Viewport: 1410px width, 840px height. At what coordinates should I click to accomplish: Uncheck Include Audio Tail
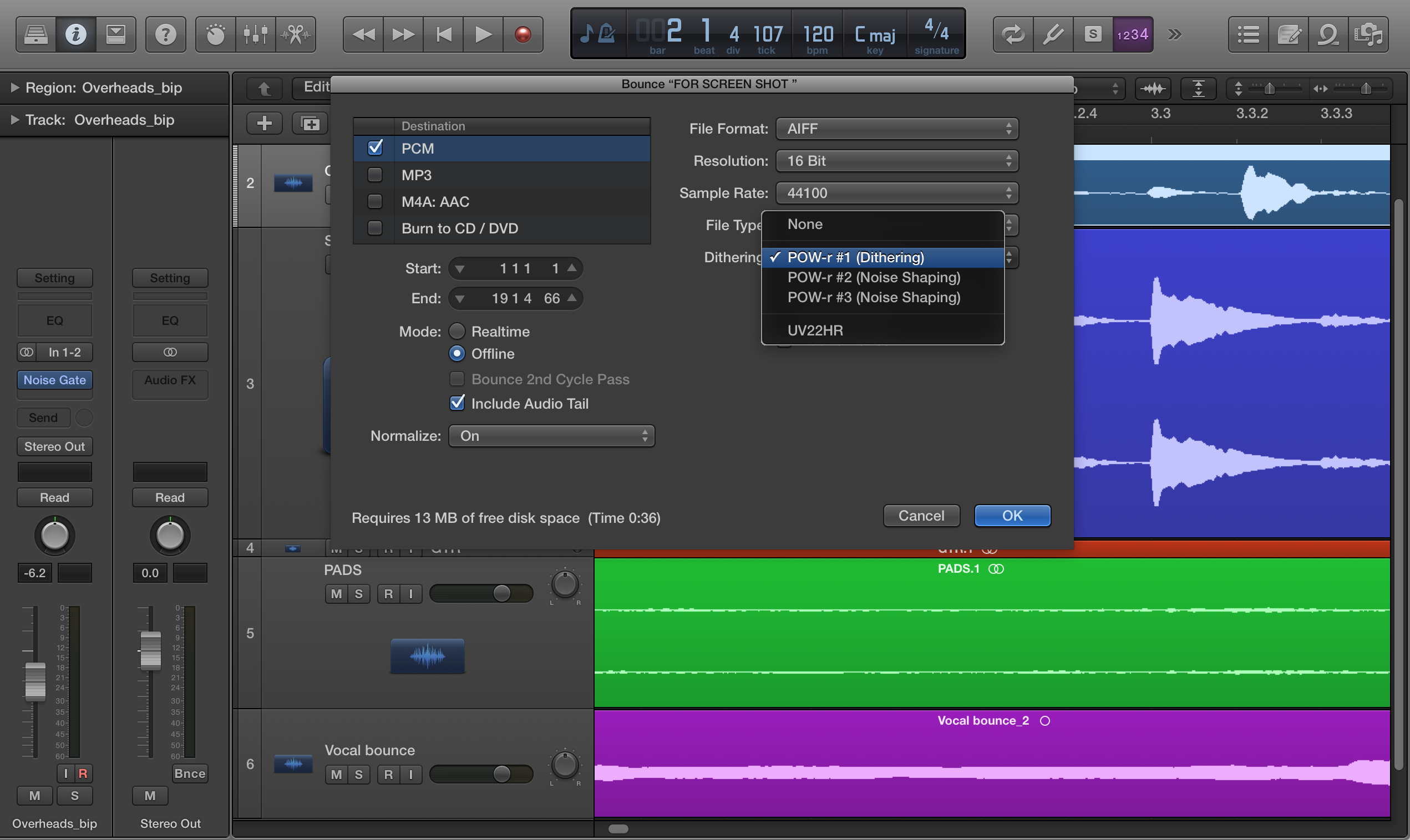[457, 403]
